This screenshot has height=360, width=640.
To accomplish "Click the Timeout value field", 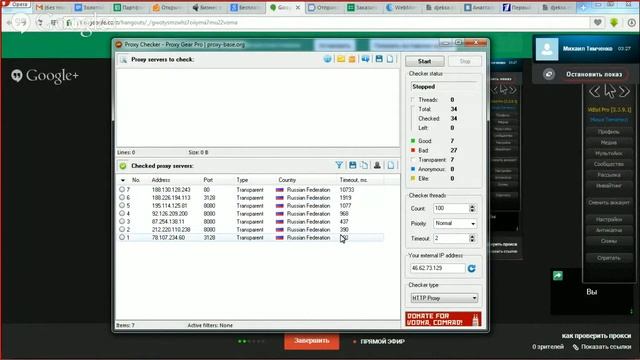I will tap(450, 238).
